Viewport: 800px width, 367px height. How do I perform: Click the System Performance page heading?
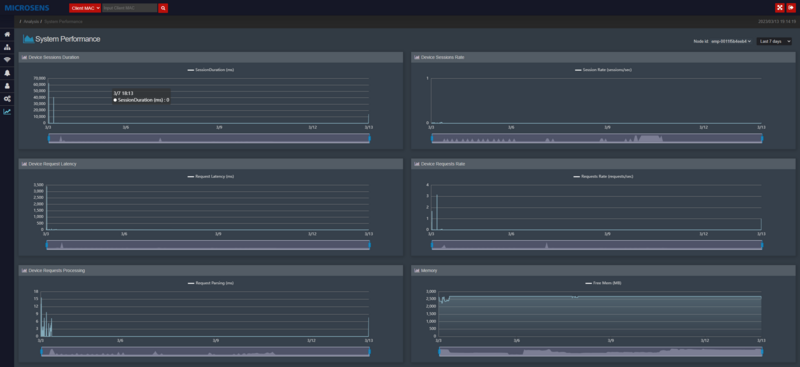coord(68,39)
